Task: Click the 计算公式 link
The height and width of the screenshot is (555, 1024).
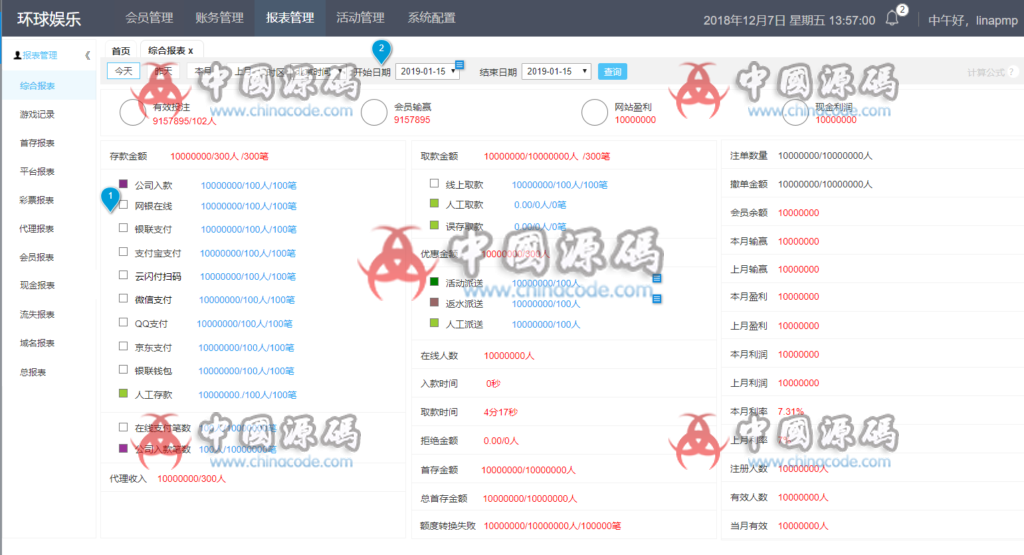Action: [x=986, y=72]
